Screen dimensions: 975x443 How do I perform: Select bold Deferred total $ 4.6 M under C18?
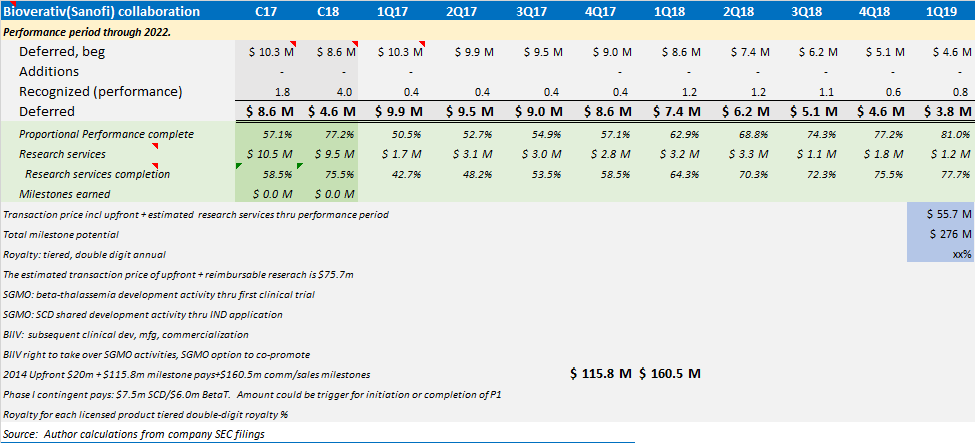331,112
